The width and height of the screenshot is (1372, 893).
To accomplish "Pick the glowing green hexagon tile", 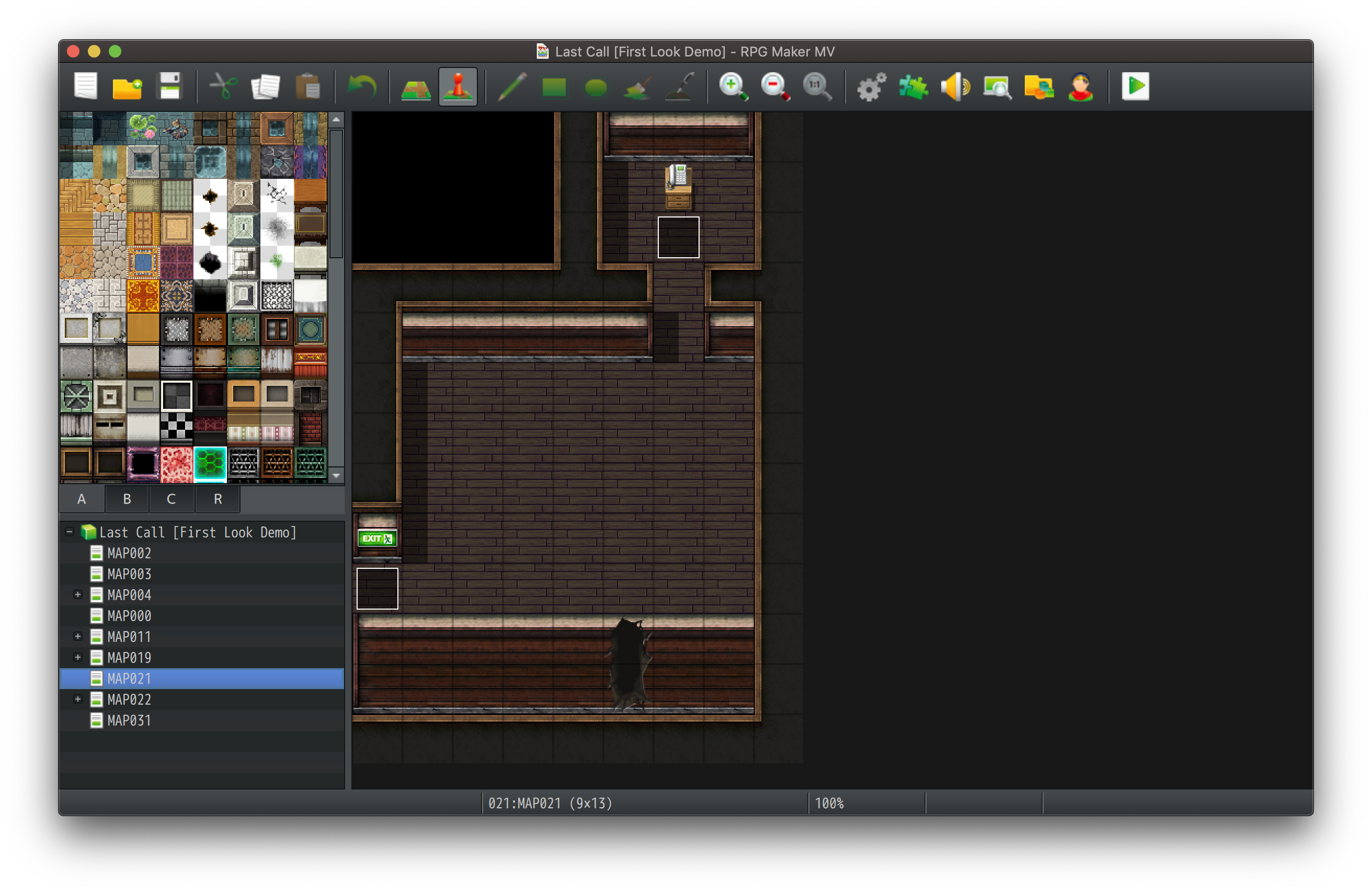I will tap(210, 464).
